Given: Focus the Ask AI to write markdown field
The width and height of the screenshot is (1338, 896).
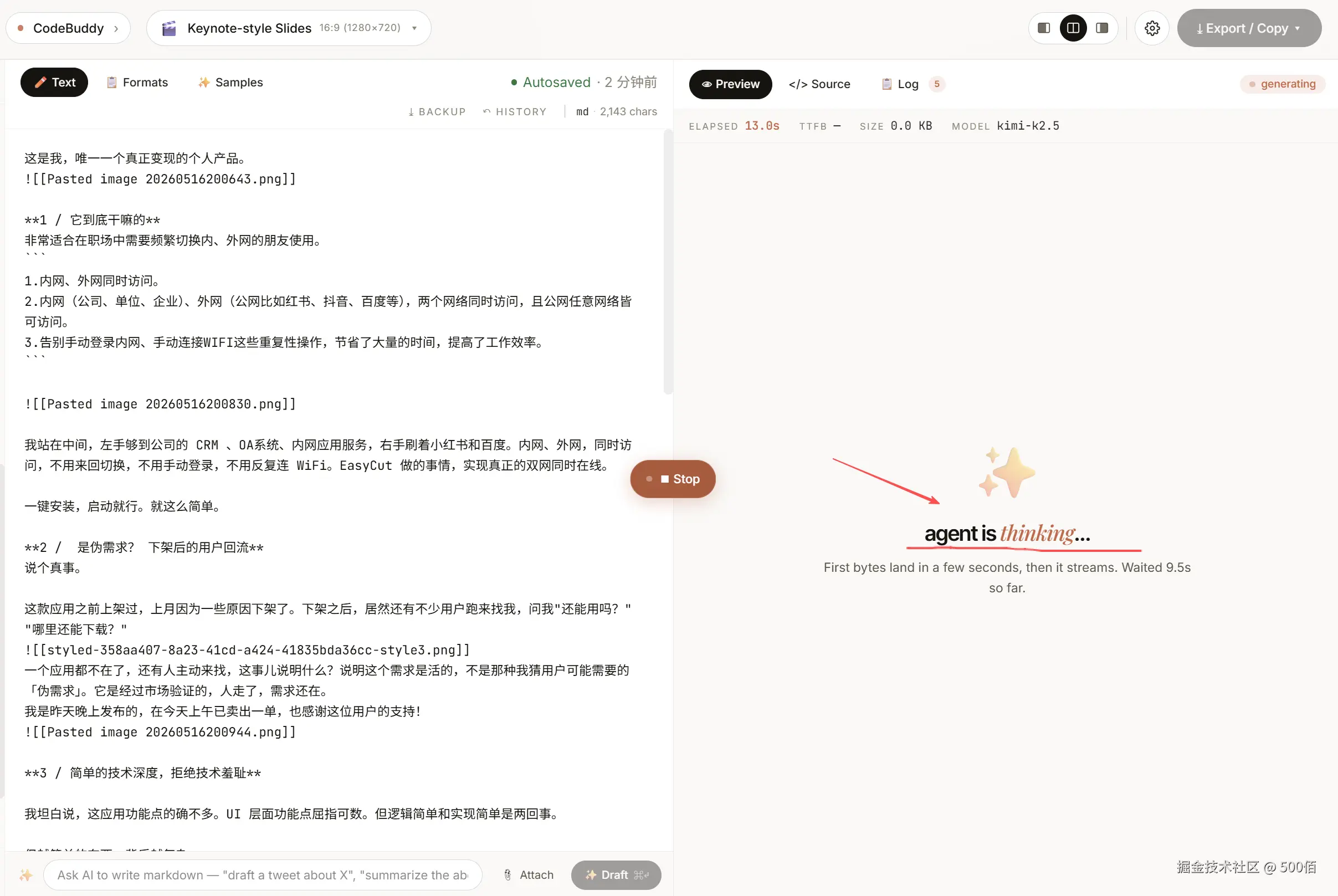Looking at the screenshot, I should click(x=263, y=875).
